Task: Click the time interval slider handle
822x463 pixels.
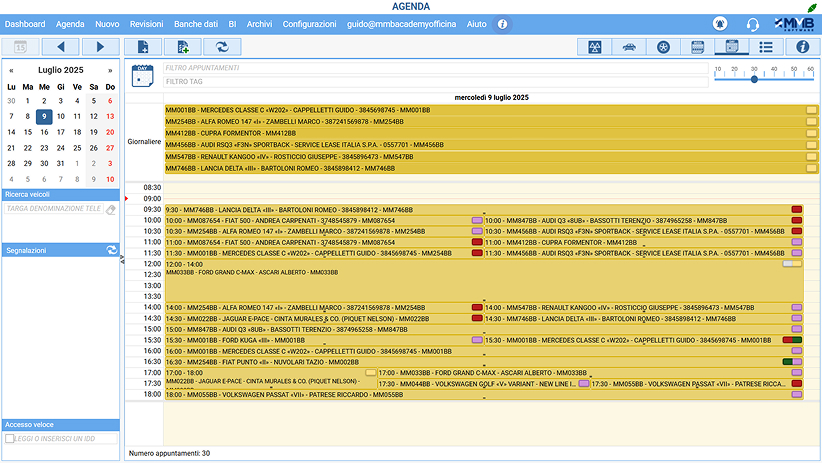Action: coord(754,79)
